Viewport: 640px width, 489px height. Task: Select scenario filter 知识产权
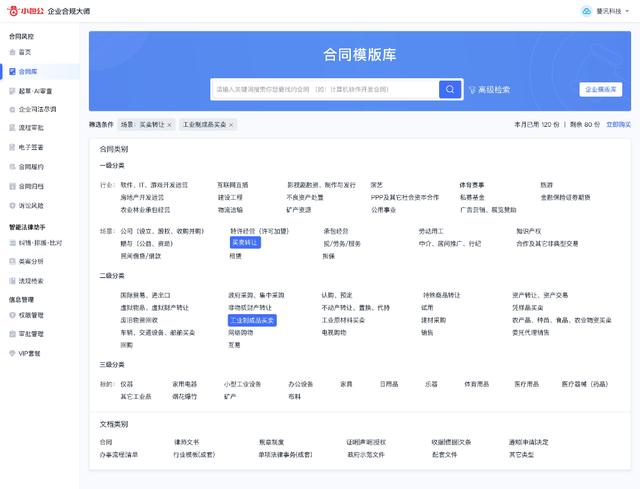[529, 231]
